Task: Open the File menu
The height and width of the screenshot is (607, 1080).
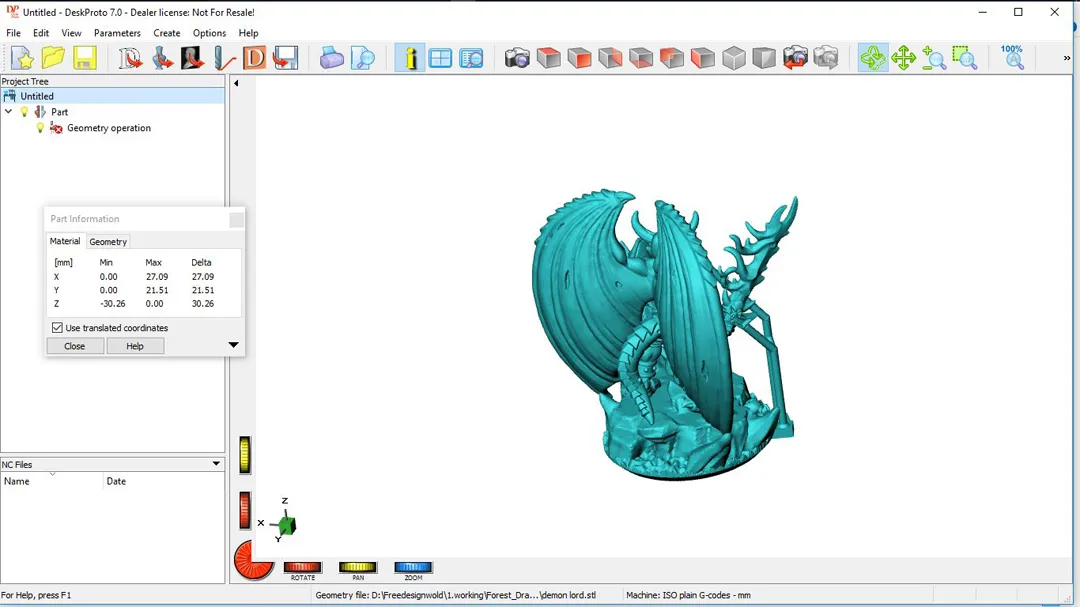Action: tap(13, 33)
